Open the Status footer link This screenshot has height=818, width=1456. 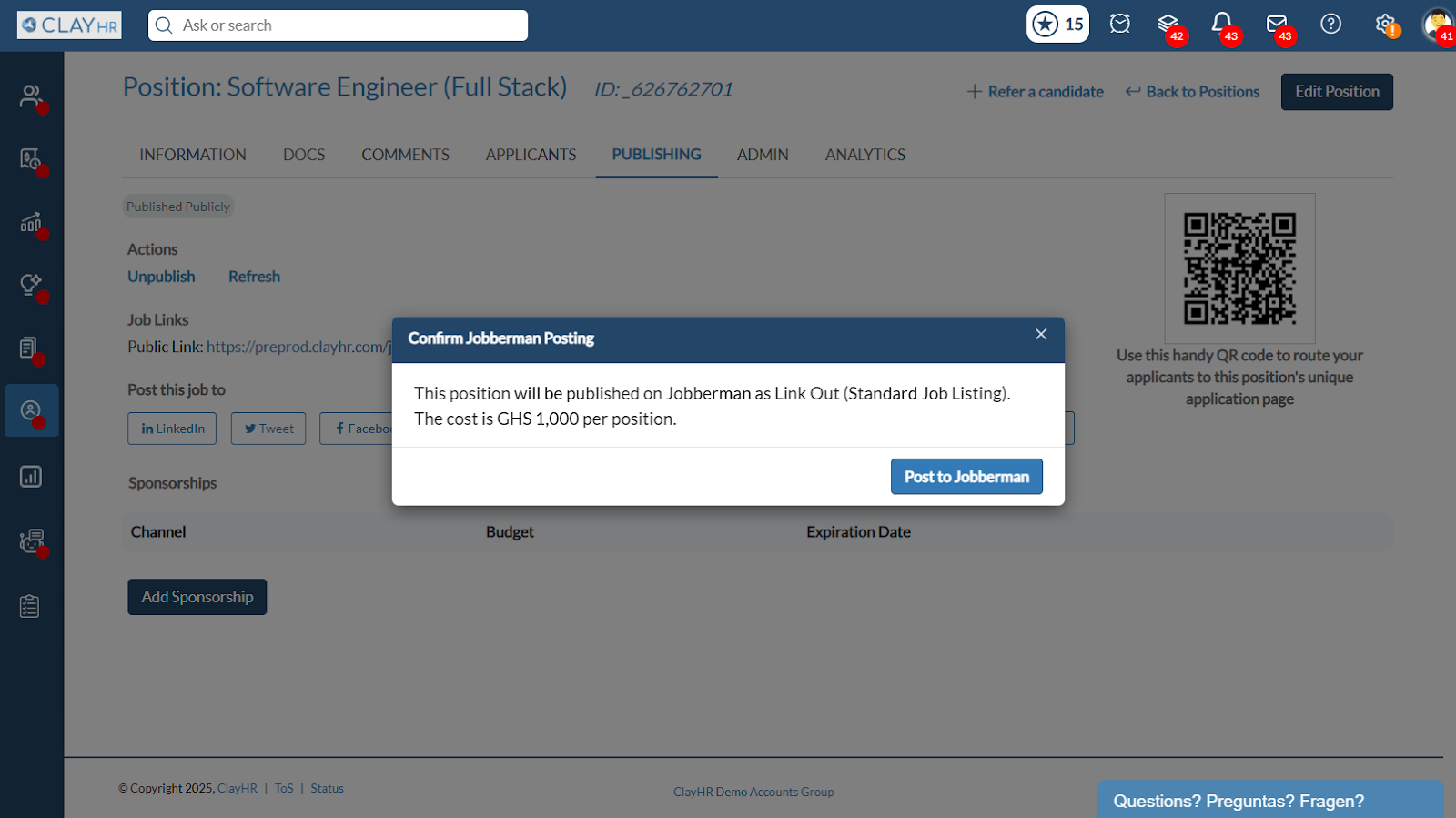coord(327,789)
